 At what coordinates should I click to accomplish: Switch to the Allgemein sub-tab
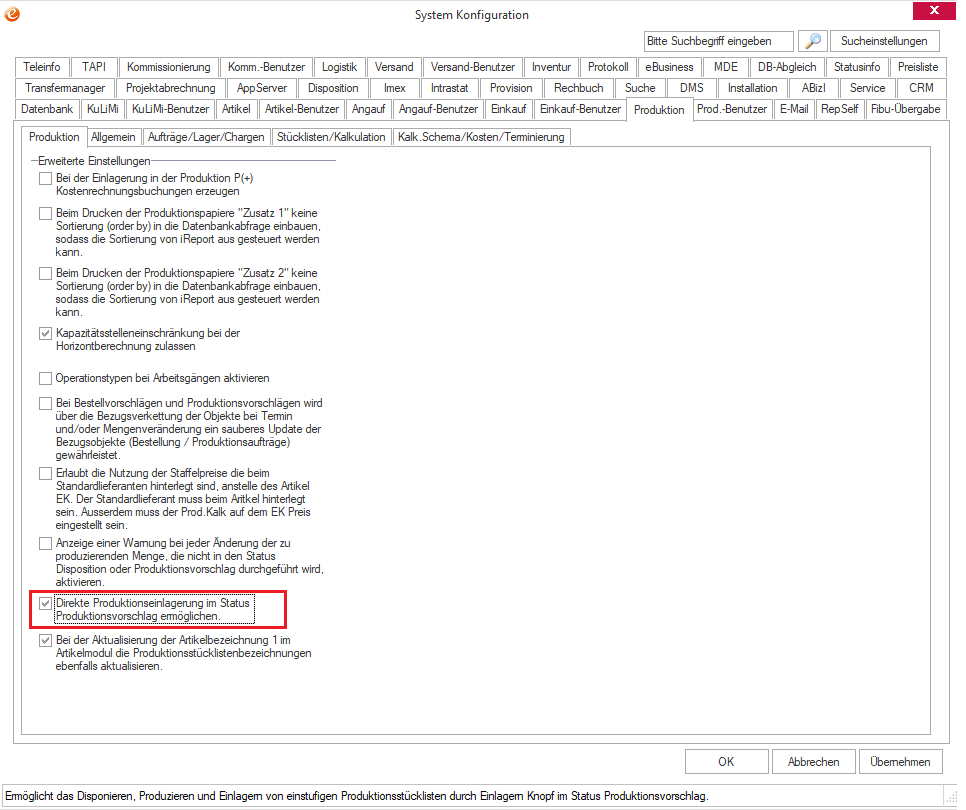[x=113, y=137]
